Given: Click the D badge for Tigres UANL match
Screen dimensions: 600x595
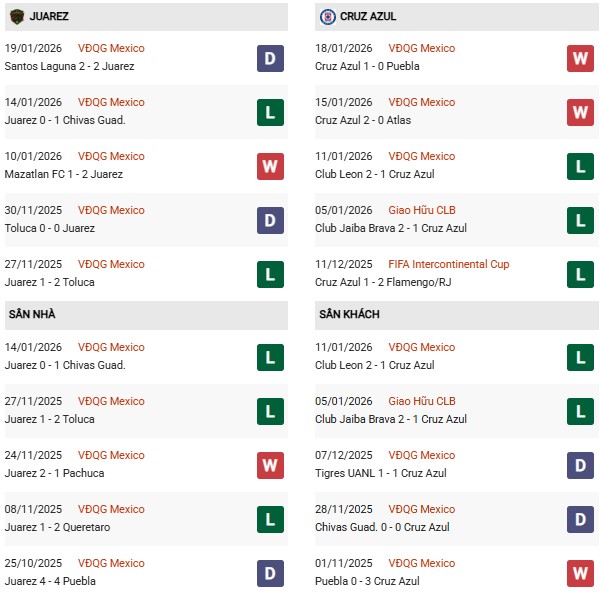Looking at the screenshot, I should tap(581, 465).
